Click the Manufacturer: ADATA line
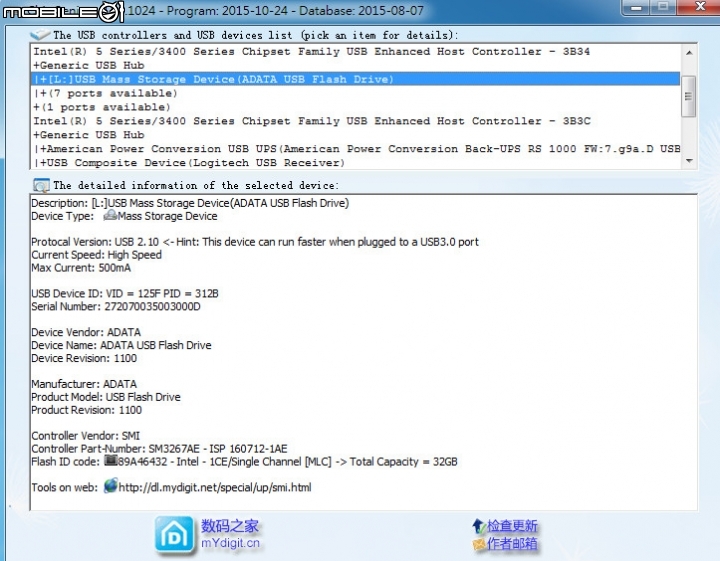The height and width of the screenshot is (561, 720). click(84, 384)
